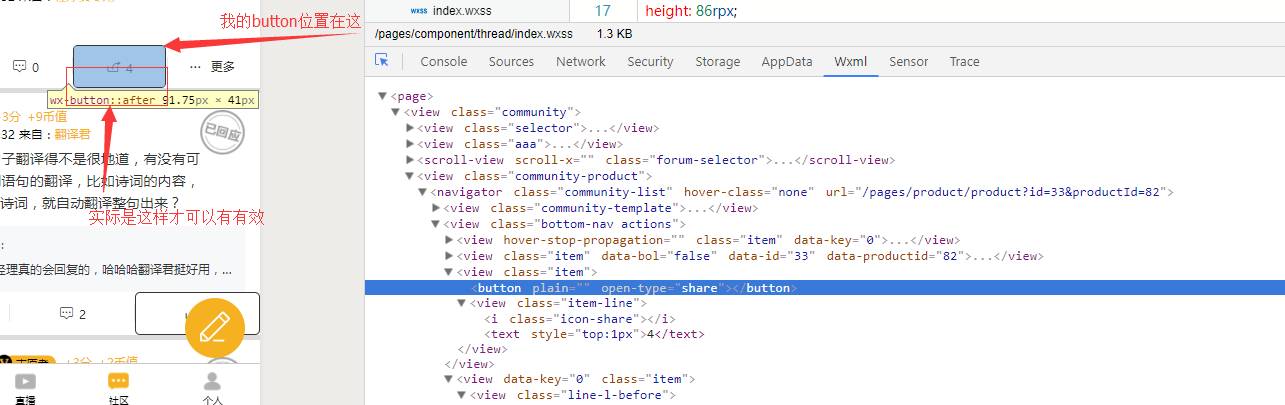Tap the orange floating edit pencil button

pyautogui.click(x=215, y=327)
